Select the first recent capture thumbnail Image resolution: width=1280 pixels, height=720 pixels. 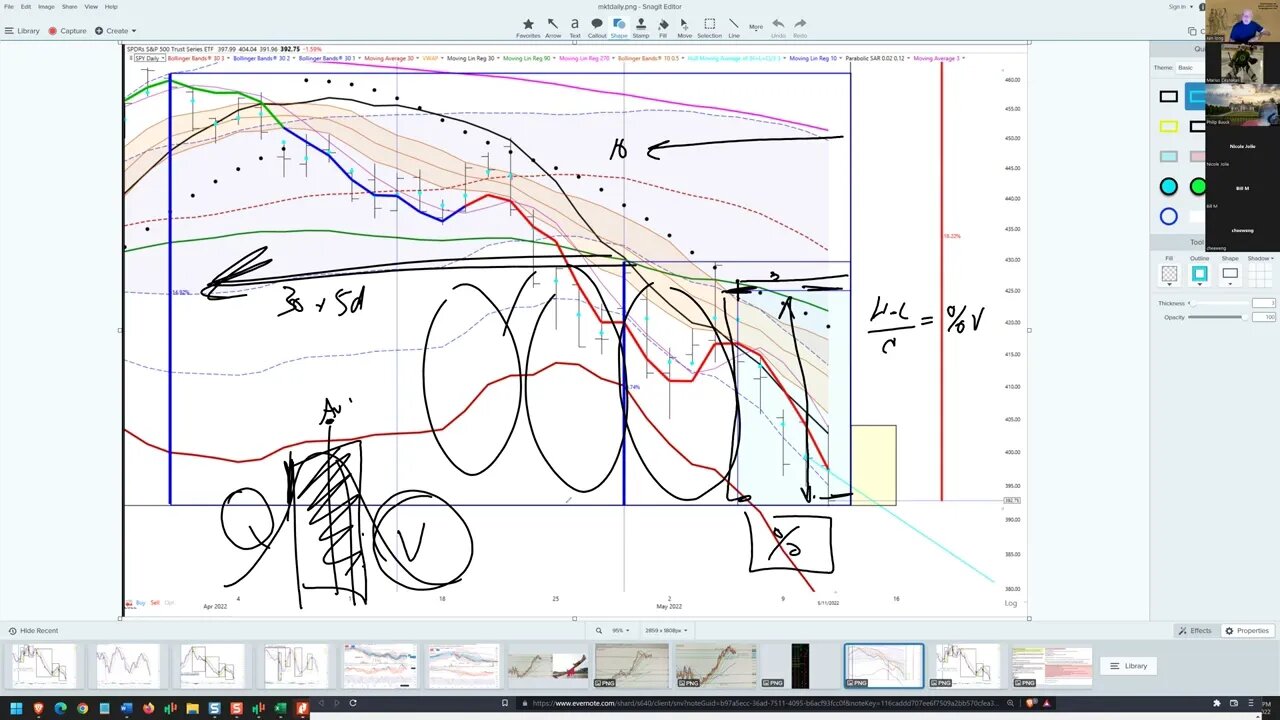click(43, 666)
